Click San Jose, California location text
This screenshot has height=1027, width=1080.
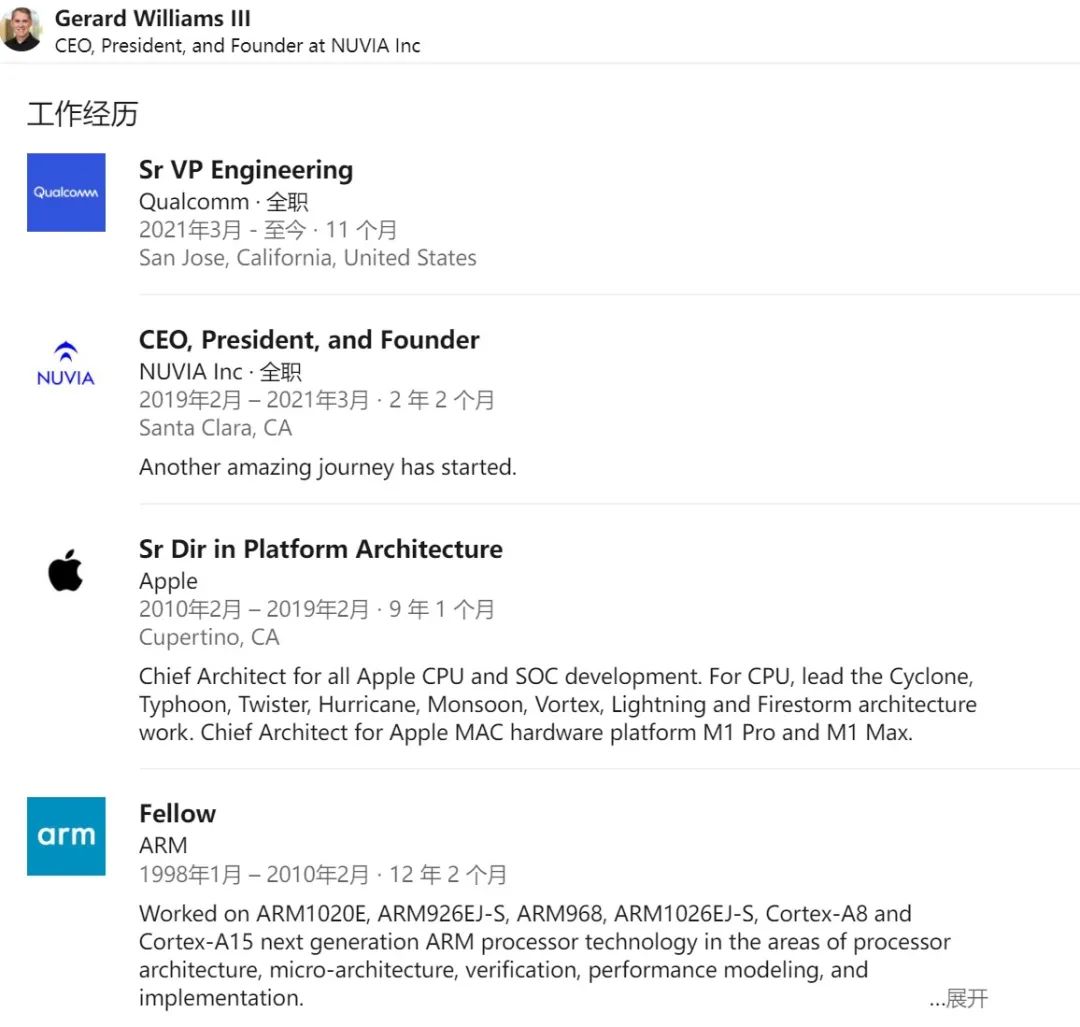(307, 258)
